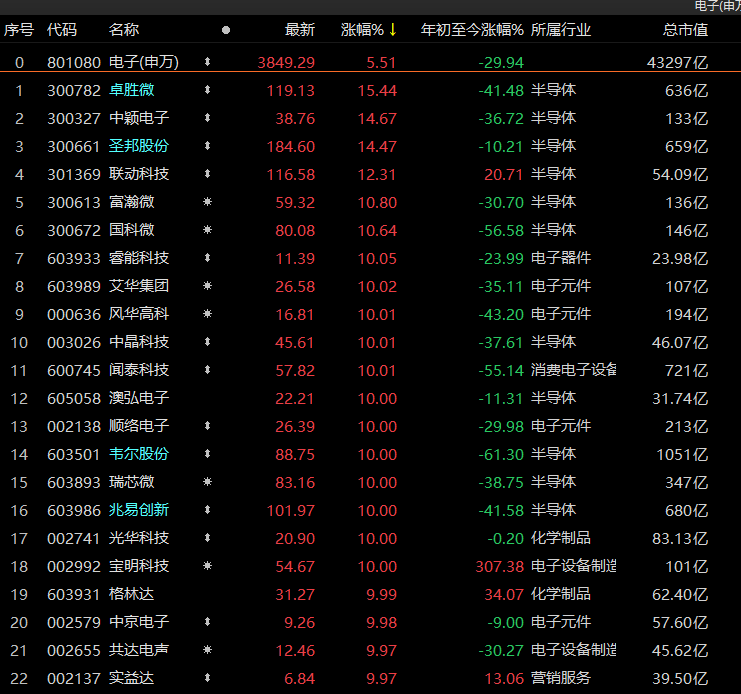Click the marker icon in 闻泰科技 row
The width and height of the screenshot is (741, 694).
coord(207,370)
